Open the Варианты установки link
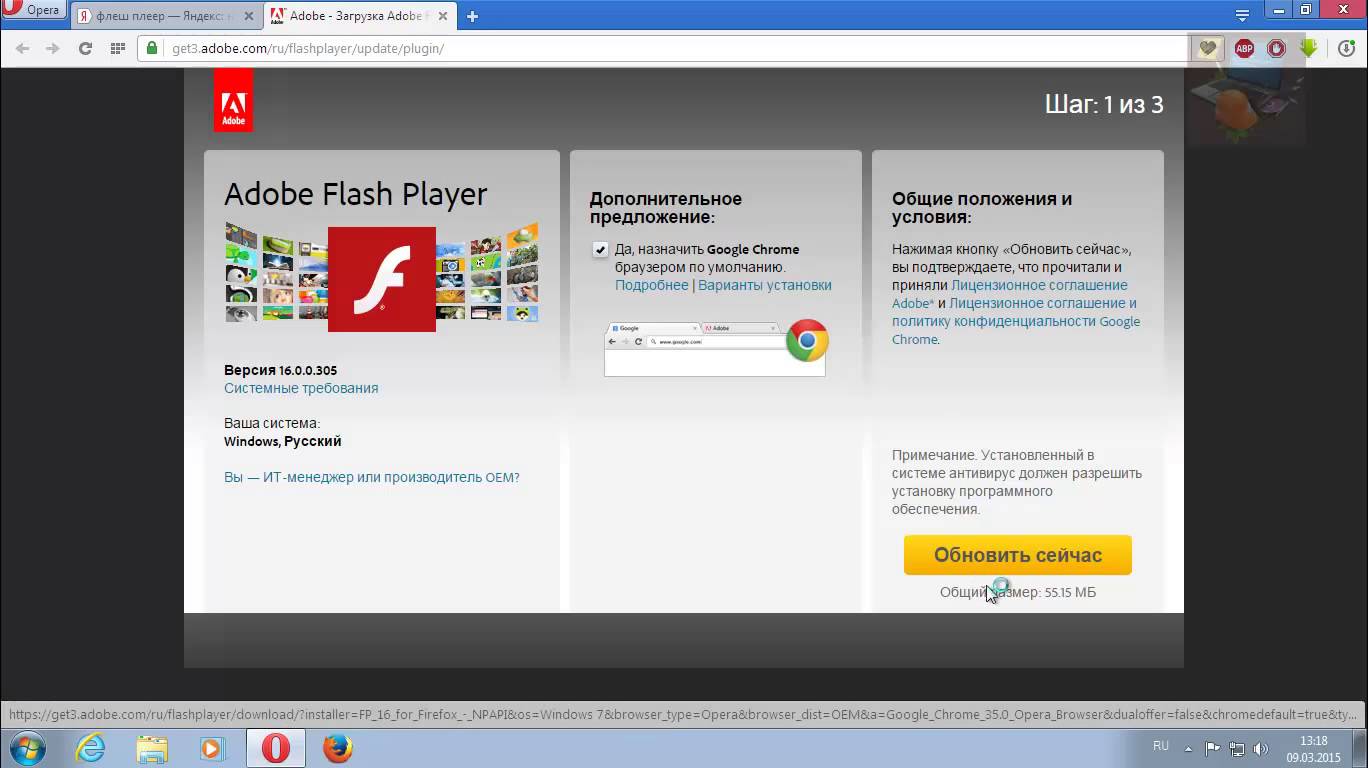1368x768 pixels. [765, 285]
